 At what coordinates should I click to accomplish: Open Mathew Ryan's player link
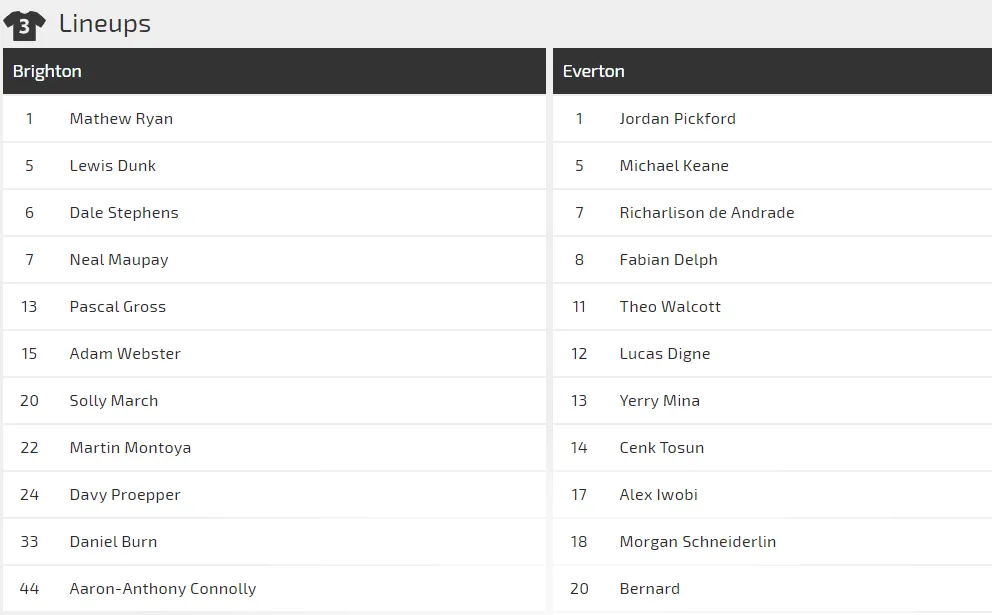click(121, 118)
